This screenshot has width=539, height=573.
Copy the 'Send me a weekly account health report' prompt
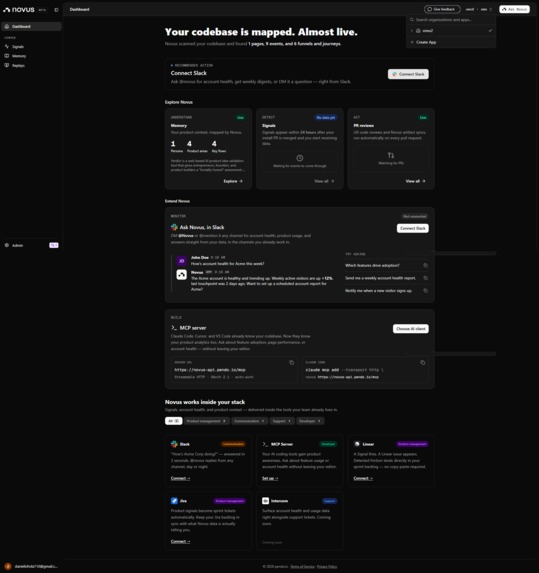(425, 278)
